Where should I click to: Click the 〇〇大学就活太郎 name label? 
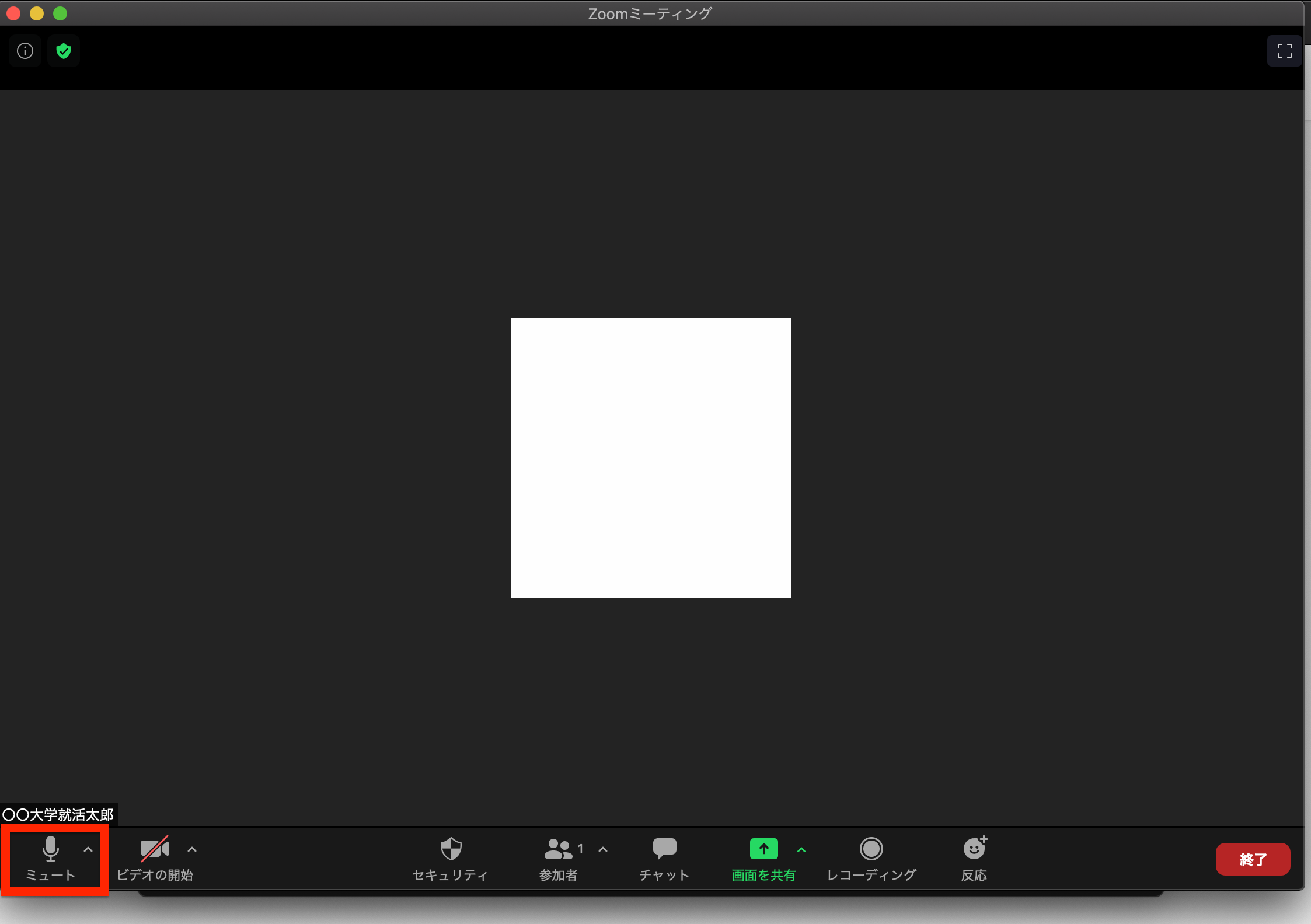tap(58, 814)
